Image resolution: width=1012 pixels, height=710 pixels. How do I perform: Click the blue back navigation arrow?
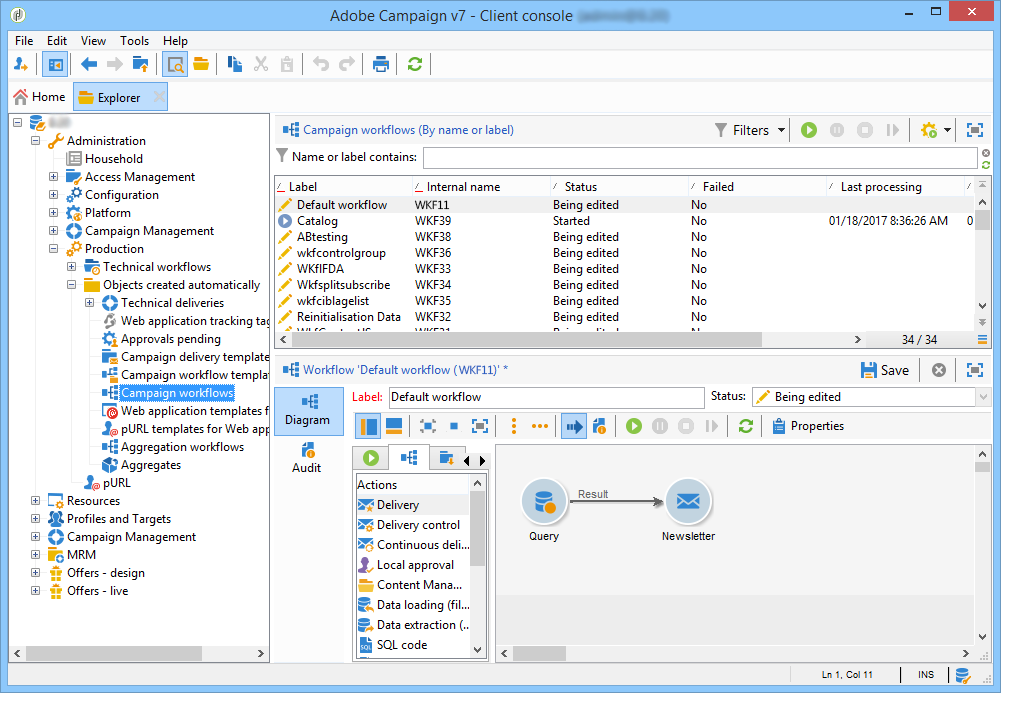pos(89,65)
